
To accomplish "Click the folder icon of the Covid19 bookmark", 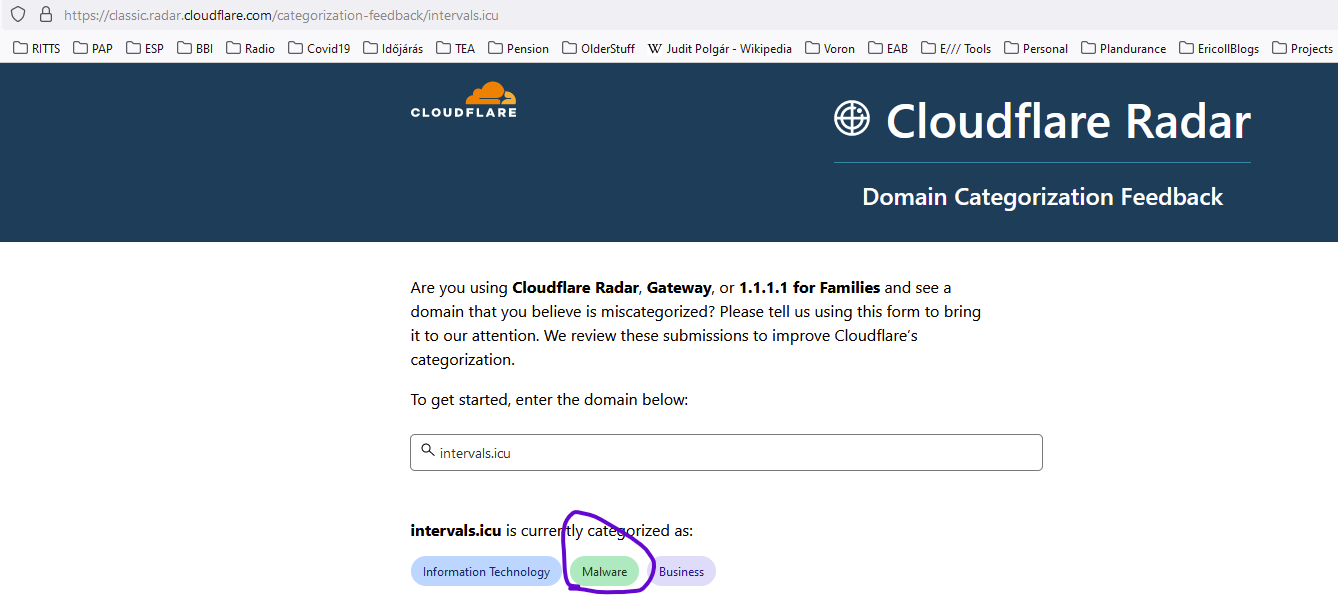I will pos(293,47).
